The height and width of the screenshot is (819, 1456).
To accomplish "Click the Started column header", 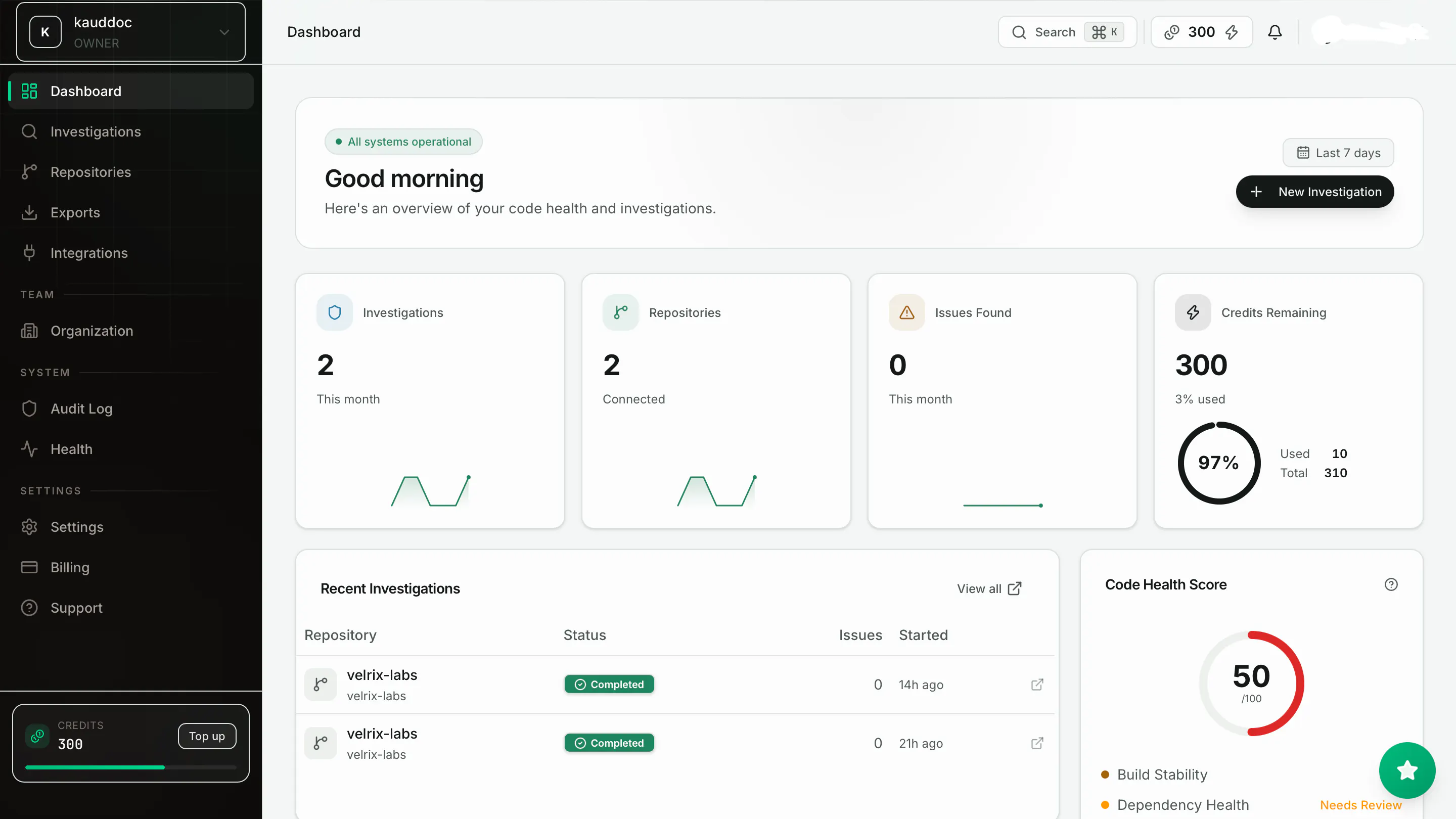I will click(924, 635).
